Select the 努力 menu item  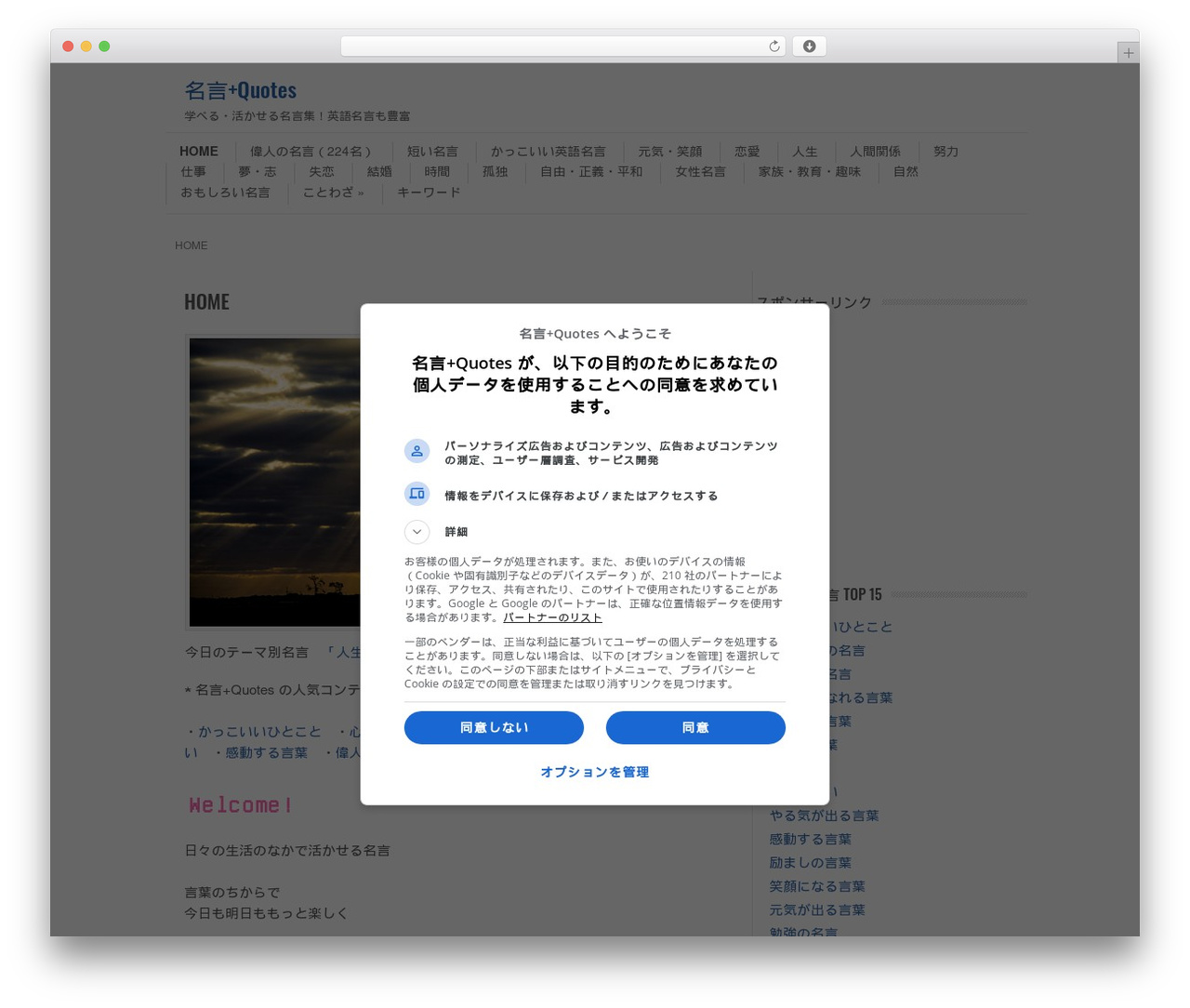point(946,152)
